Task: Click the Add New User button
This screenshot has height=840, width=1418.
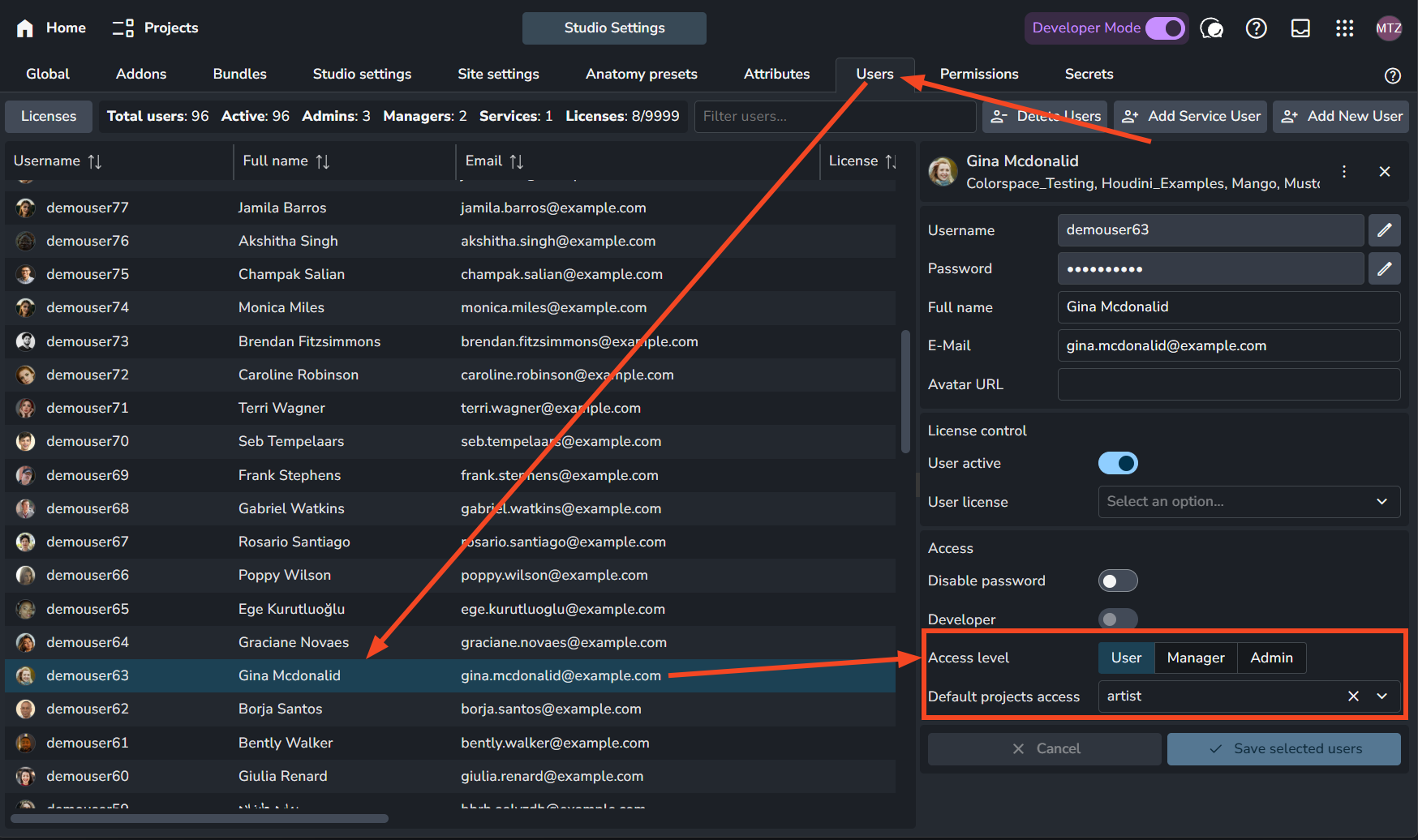Action: 1342,116
